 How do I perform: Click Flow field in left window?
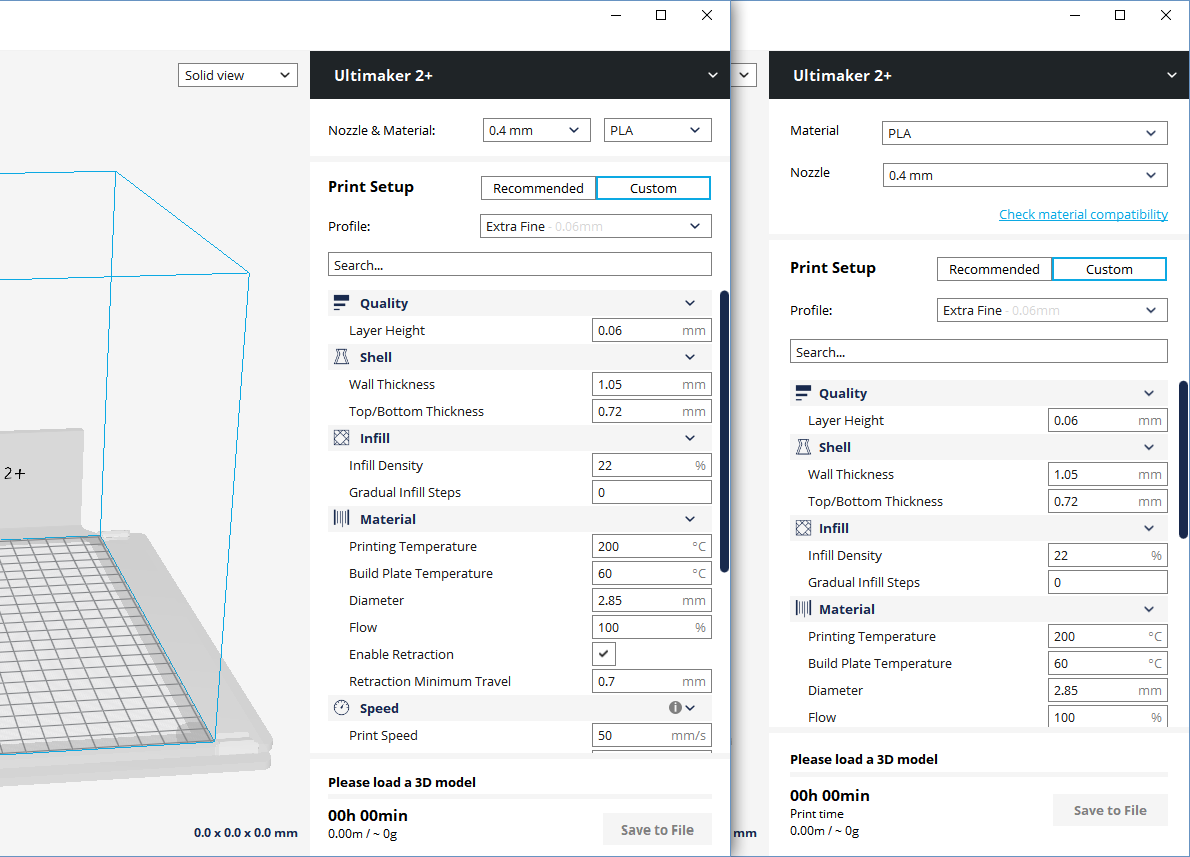pos(652,627)
